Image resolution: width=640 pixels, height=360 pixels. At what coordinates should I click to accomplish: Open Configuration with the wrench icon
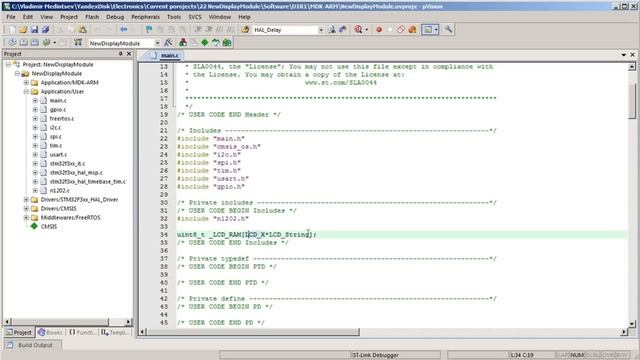pyautogui.click(x=448, y=29)
